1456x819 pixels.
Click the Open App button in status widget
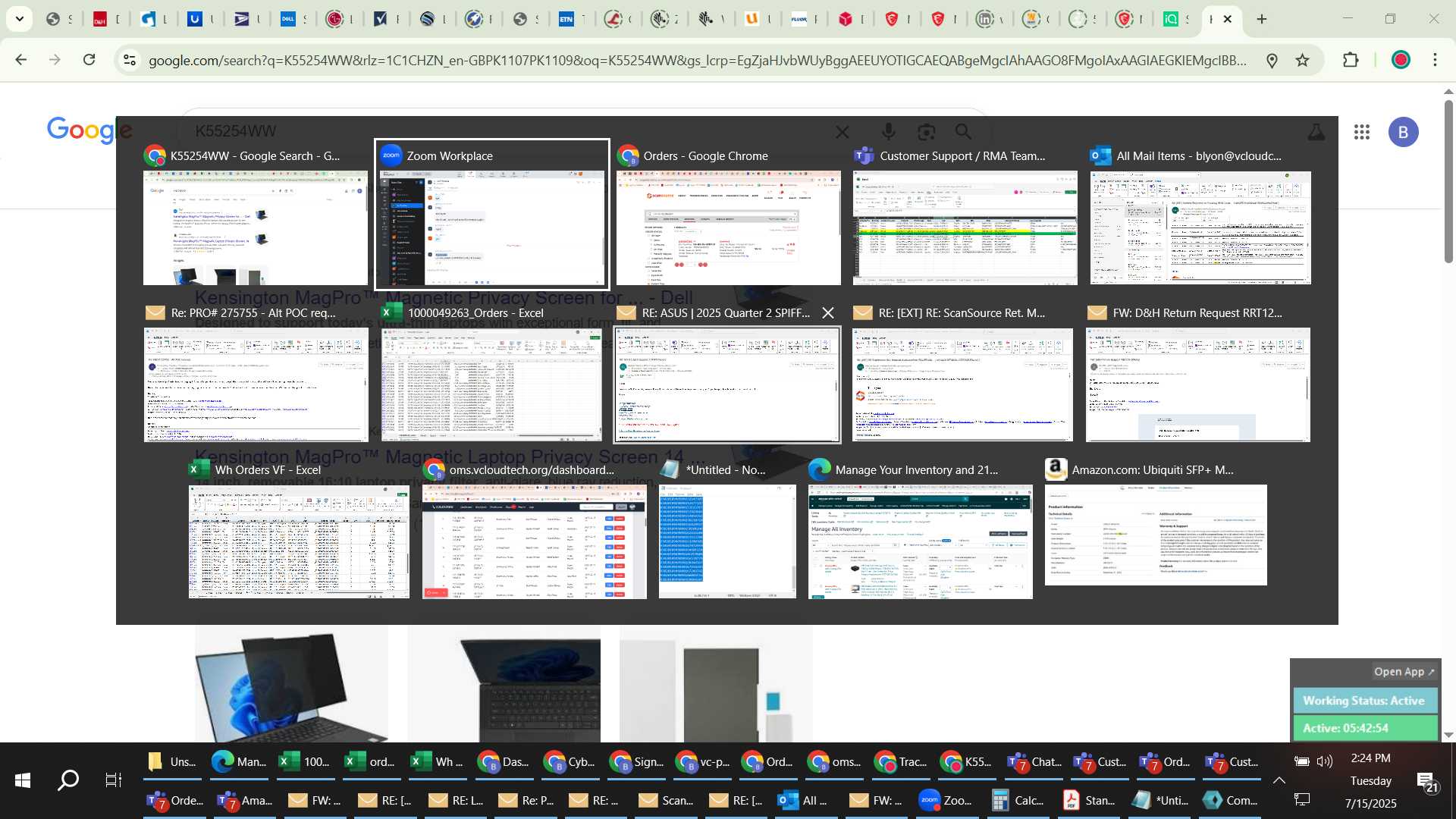[1404, 671]
